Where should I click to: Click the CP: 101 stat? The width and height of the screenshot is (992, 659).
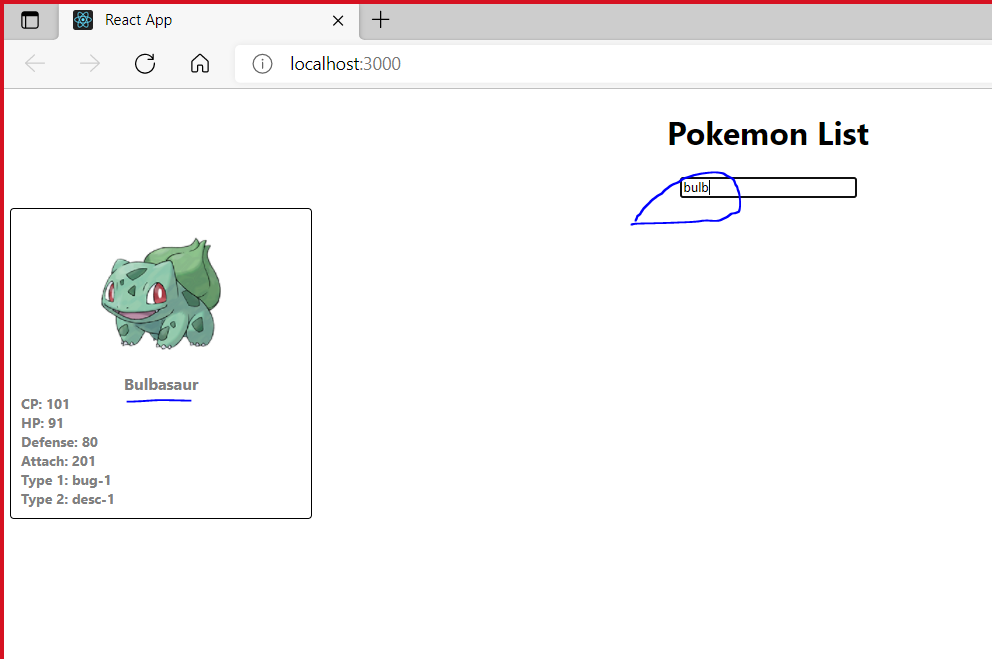45,404
